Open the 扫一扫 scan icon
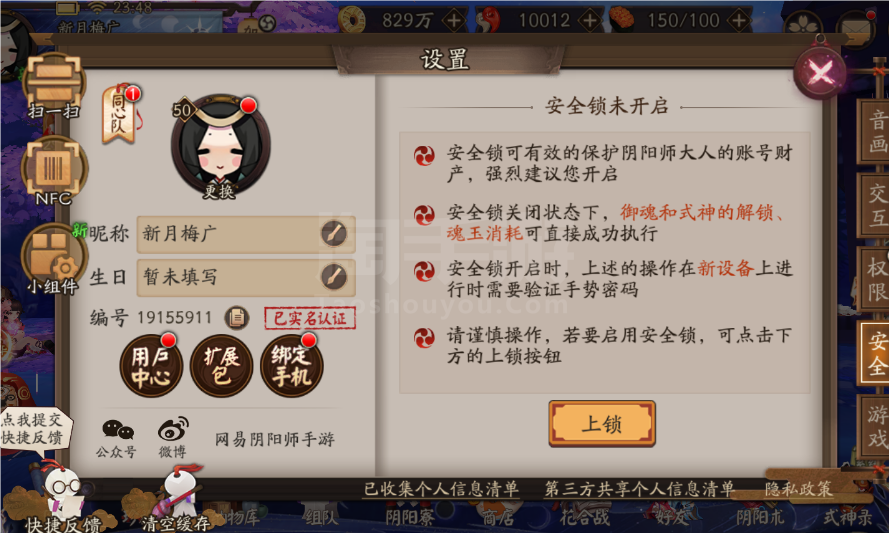The image size is (889, 533). [x=54, y=85]
